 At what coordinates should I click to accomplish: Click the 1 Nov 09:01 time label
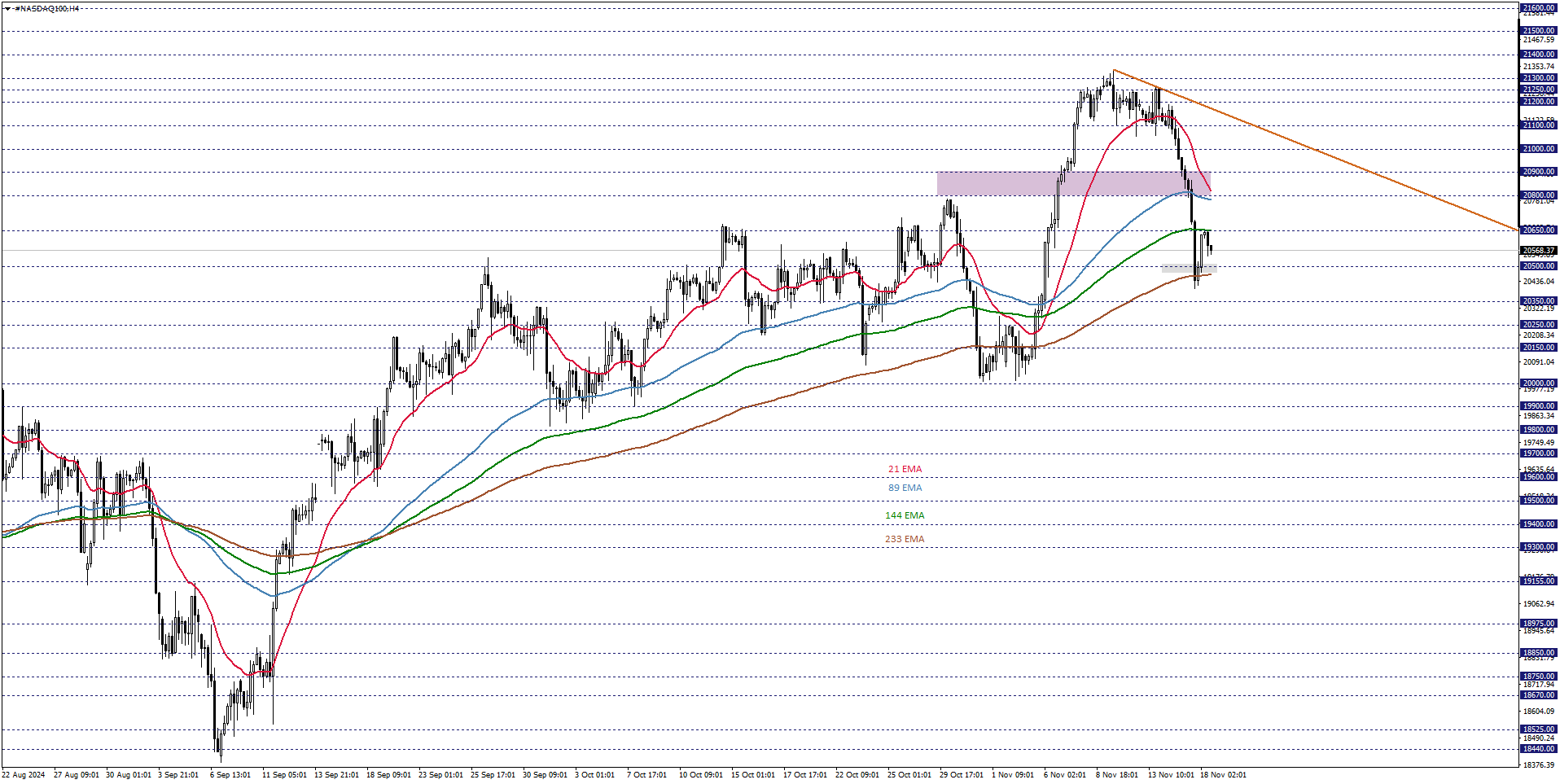1012,775
